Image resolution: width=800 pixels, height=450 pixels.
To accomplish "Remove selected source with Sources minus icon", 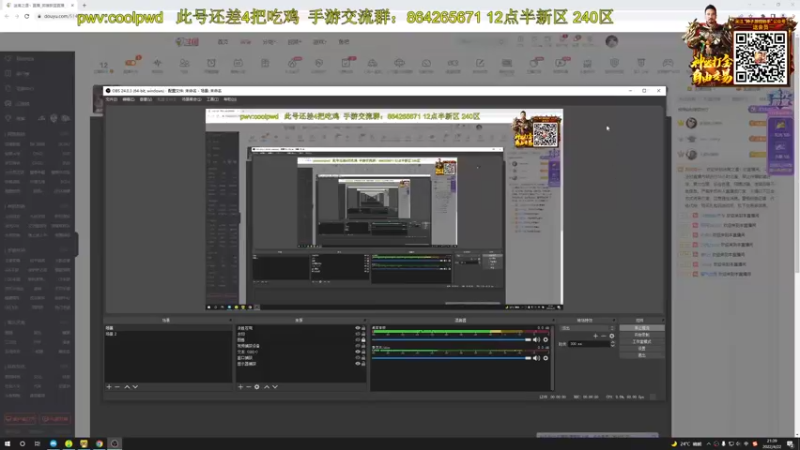I will 248,387.
